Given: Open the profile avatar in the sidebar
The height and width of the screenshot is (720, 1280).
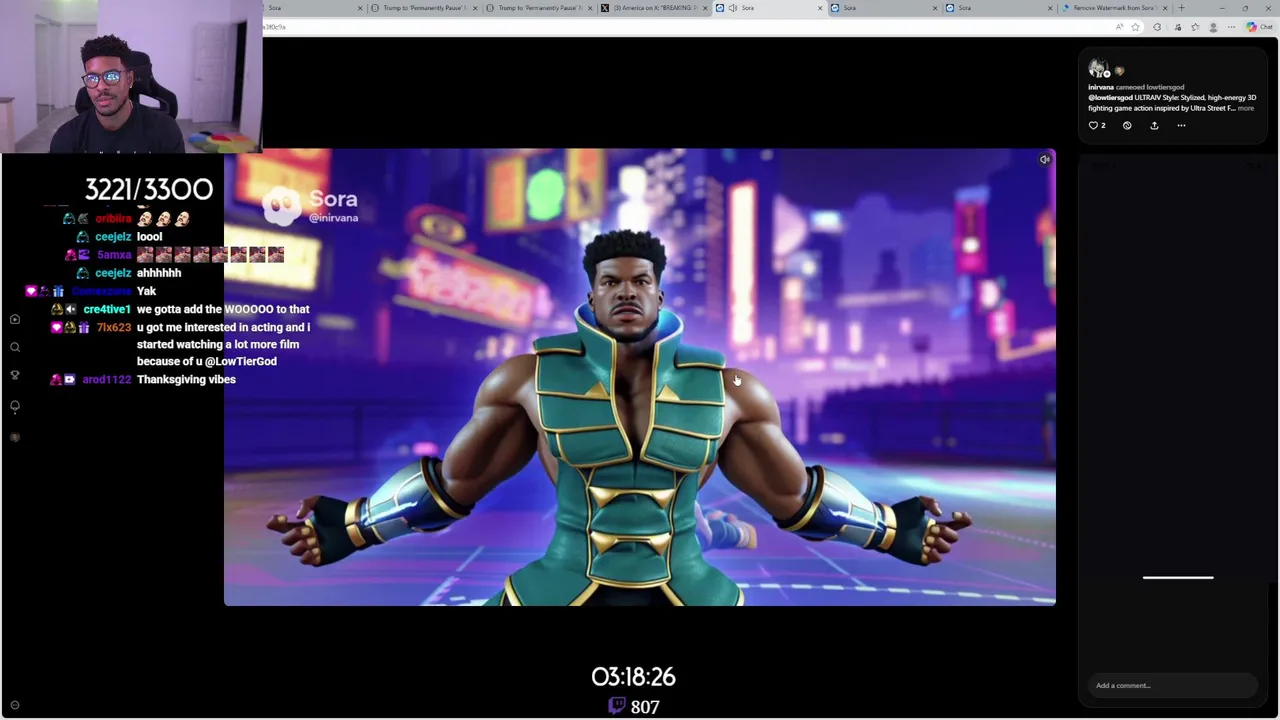Looking at the screenshot, I should click(x=15, y=437).
